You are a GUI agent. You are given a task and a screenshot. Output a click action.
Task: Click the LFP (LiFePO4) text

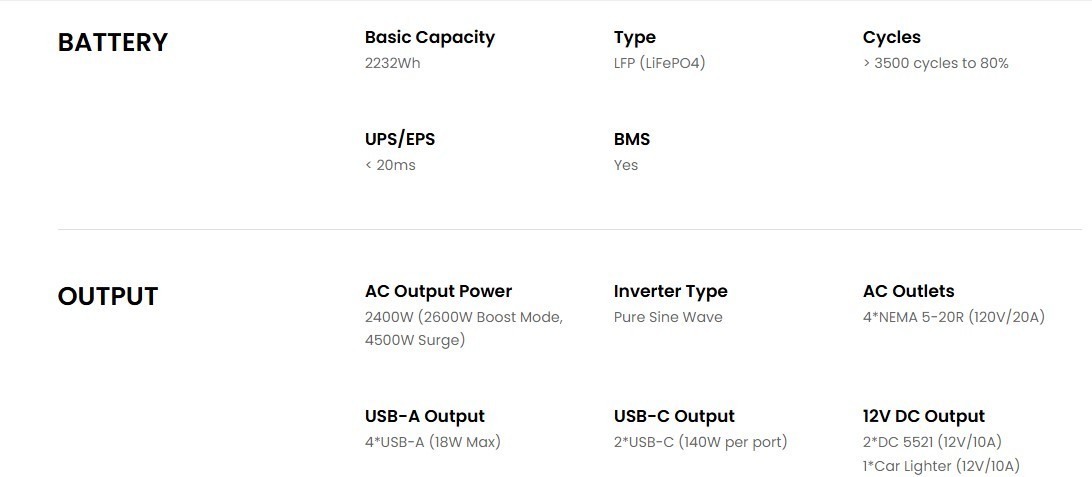(660, 63)
